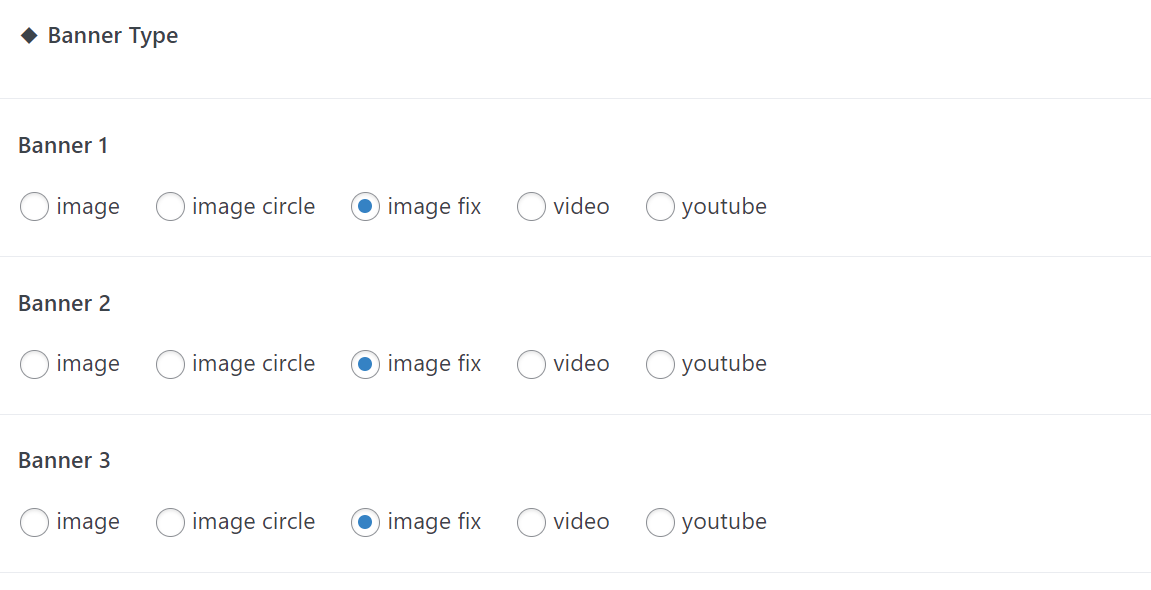Click the Banner 2 label
The image size is (1151, 590).
pyautogui.click(x=65, y=303)
